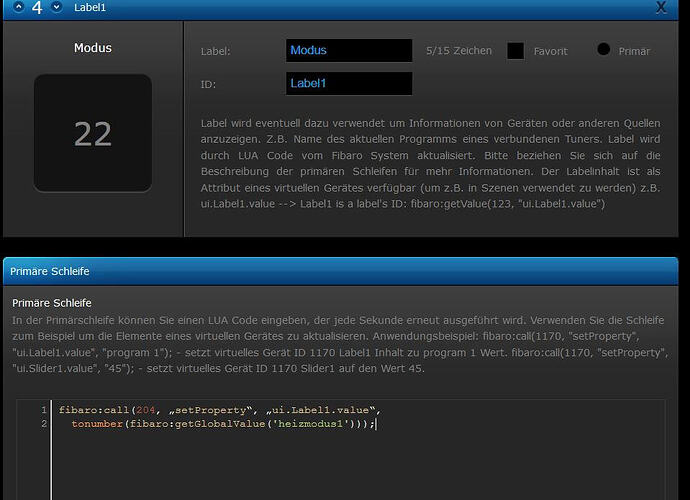Click the empty area below the code
Viewport: 690px width, 500px height.
point(350,465)
